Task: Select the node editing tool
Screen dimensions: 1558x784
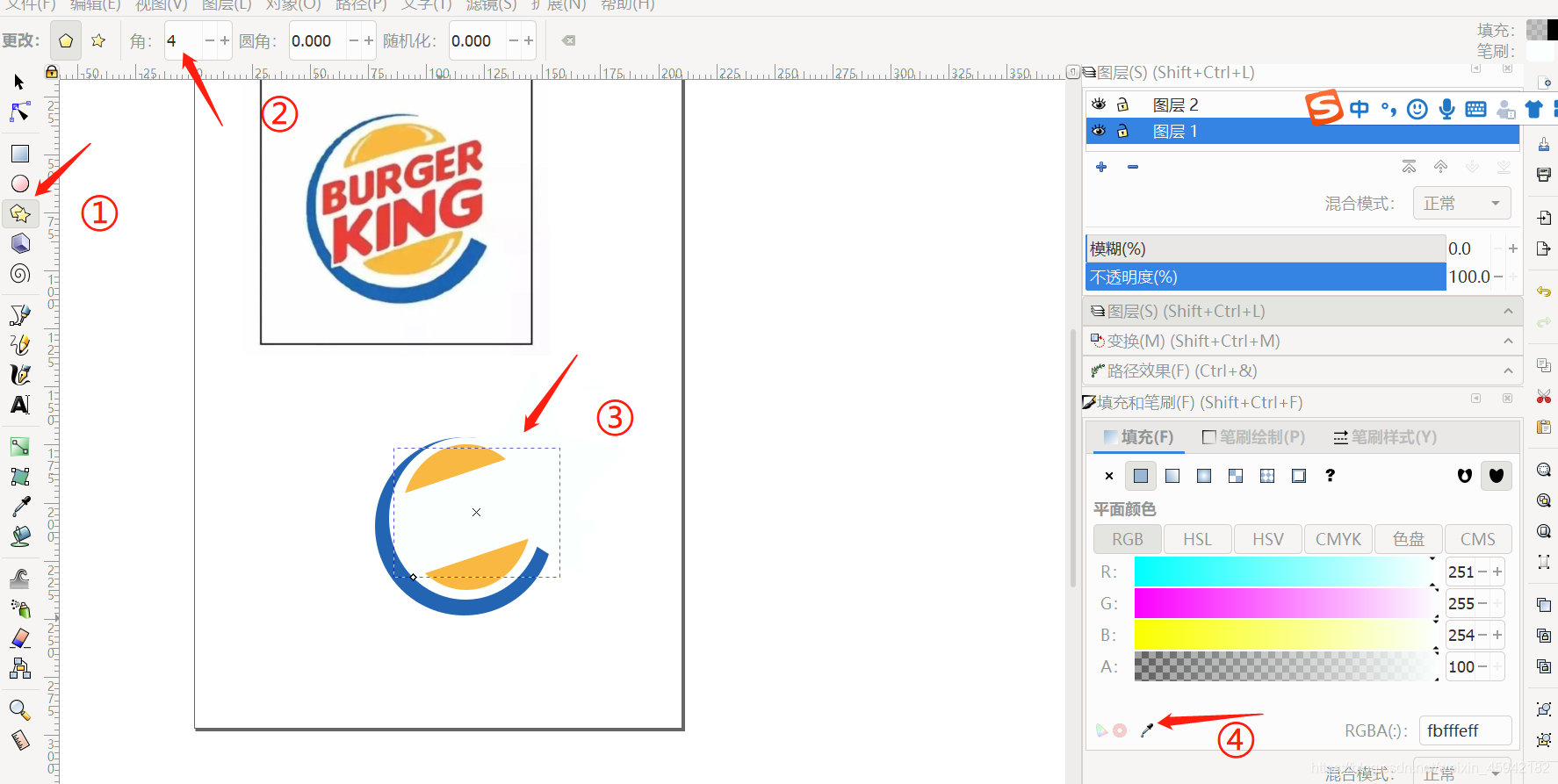Action: pos(19,111)
